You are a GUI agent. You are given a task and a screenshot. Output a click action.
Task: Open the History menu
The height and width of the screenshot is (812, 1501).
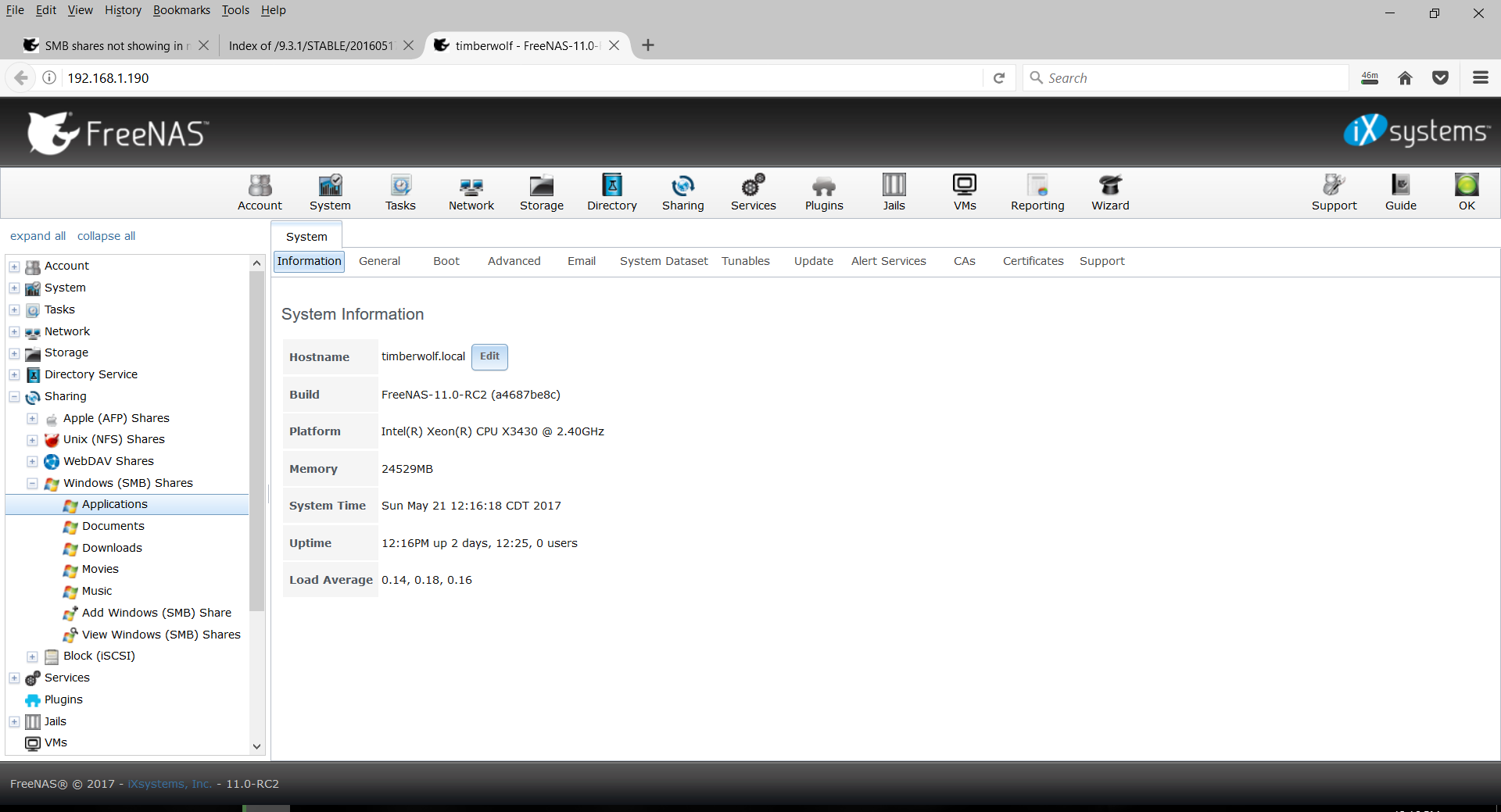tap(123, 10)
